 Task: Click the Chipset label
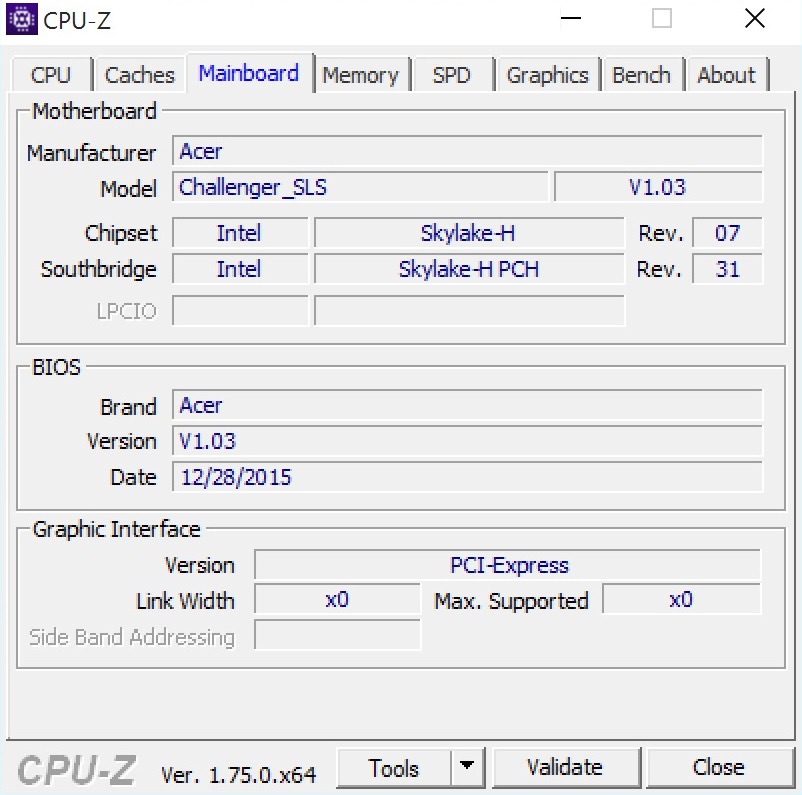point(121,233)
